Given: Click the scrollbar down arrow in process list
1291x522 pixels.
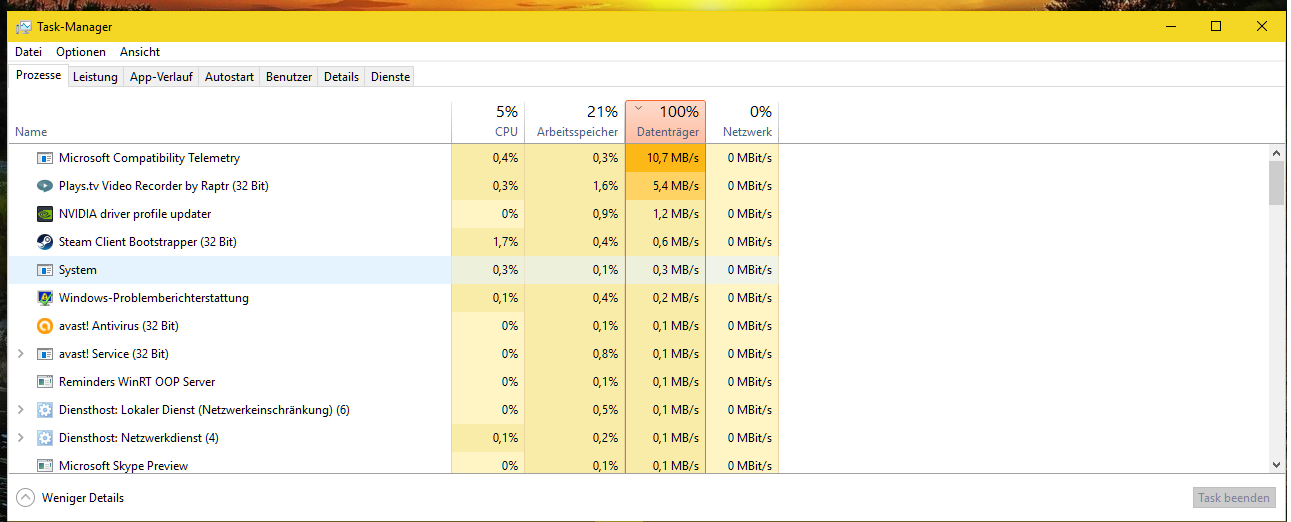Looking at the screenshot, I should (x=1276, y=464).
